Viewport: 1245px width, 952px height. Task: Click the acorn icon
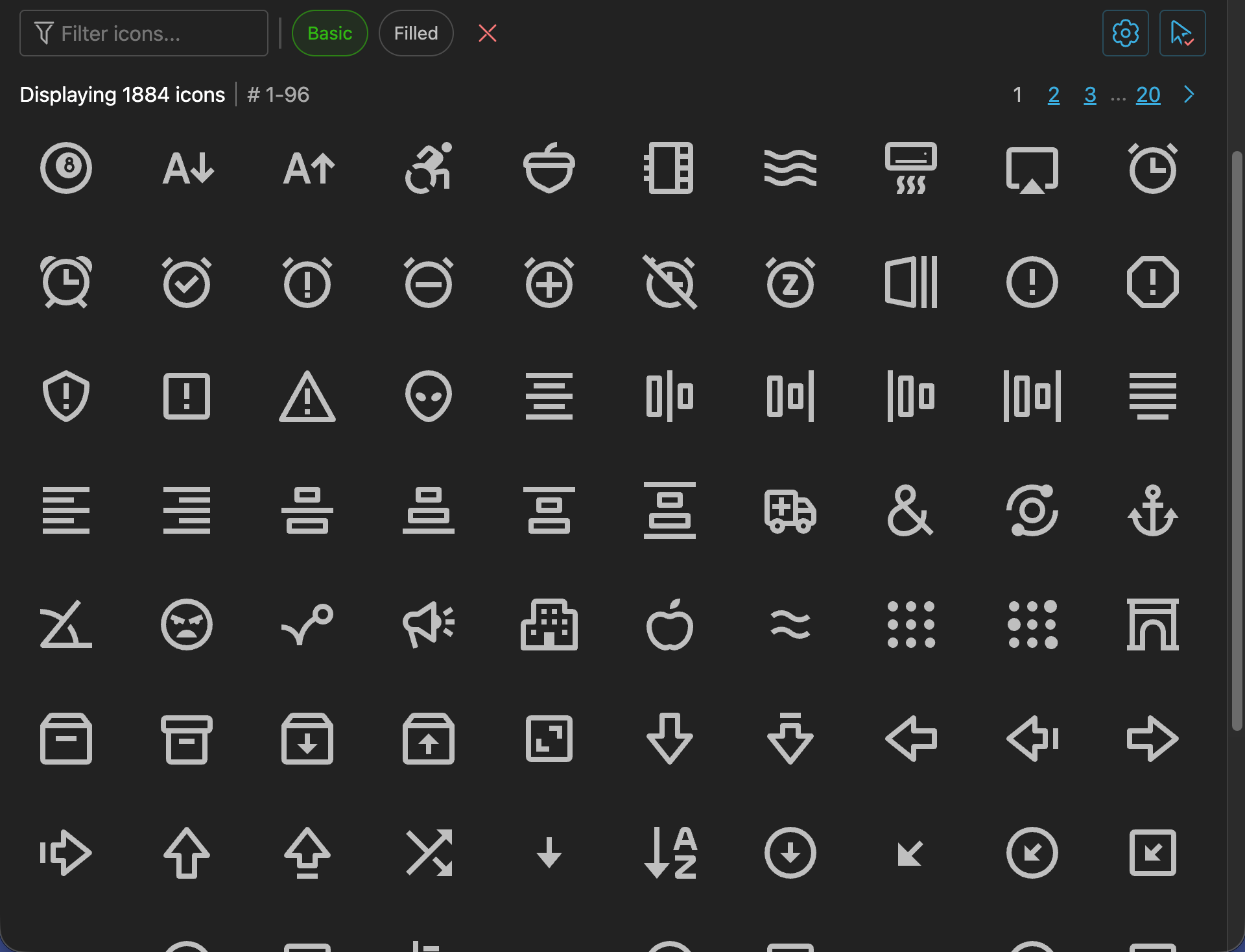[549, 169]
